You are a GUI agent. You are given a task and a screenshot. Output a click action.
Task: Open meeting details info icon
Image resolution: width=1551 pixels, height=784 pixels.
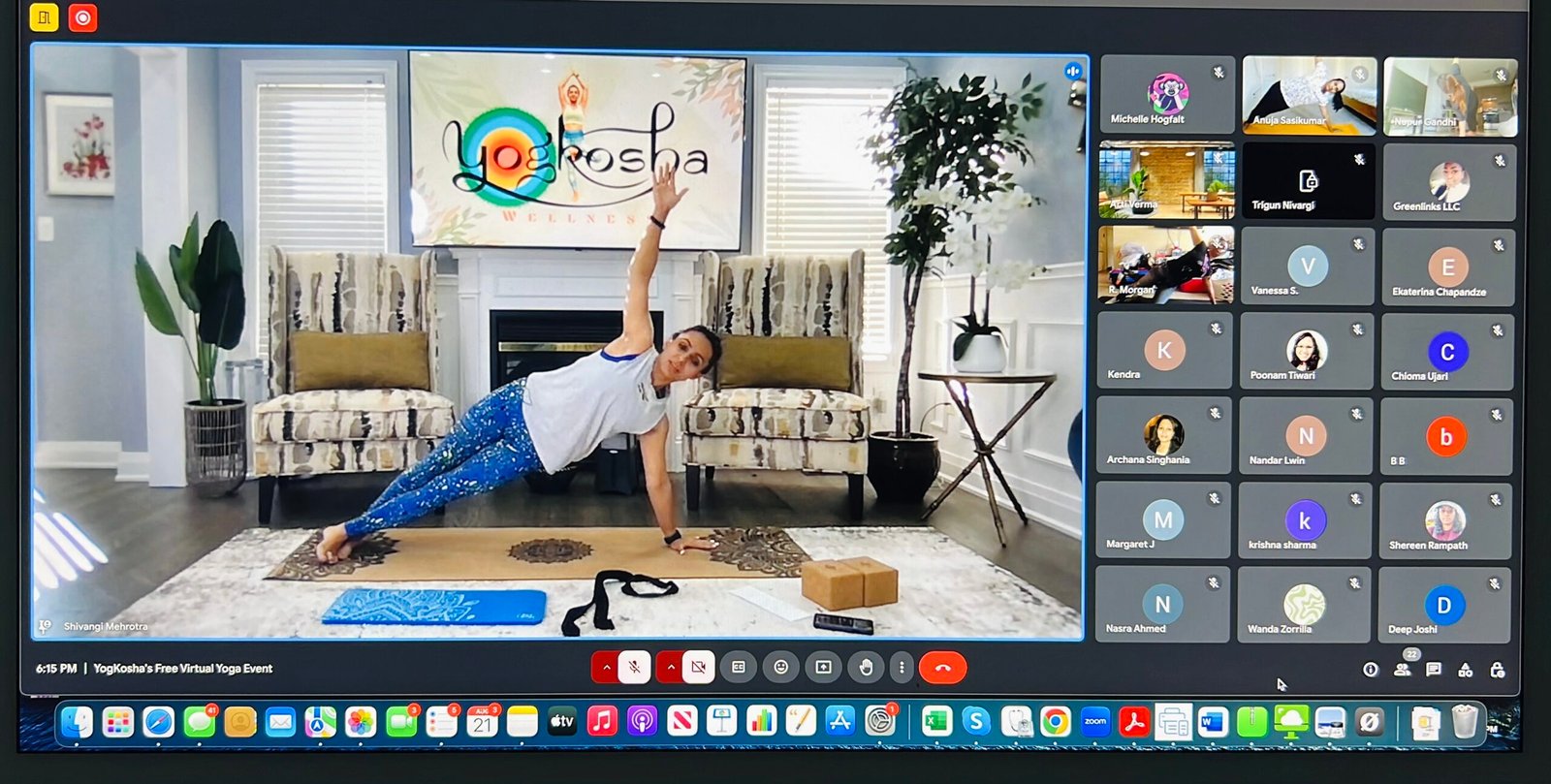1370,670
